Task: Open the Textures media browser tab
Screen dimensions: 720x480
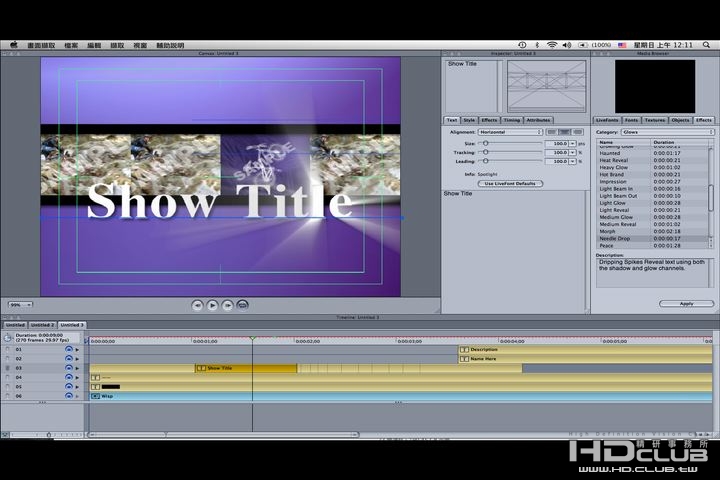Action: click(x=654, y=120)
